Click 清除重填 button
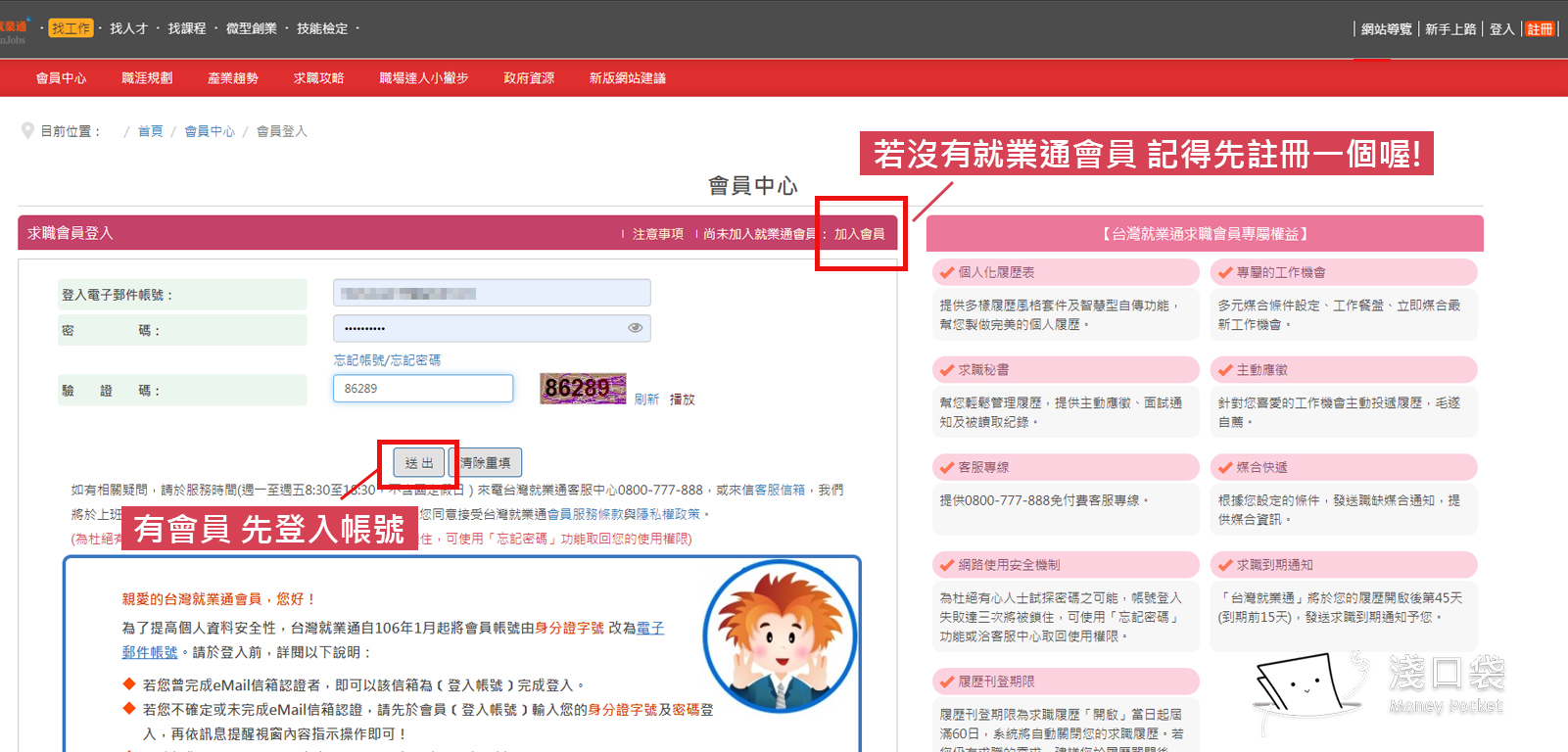Viewport: 1568px width, 752px height. [486, 462]
